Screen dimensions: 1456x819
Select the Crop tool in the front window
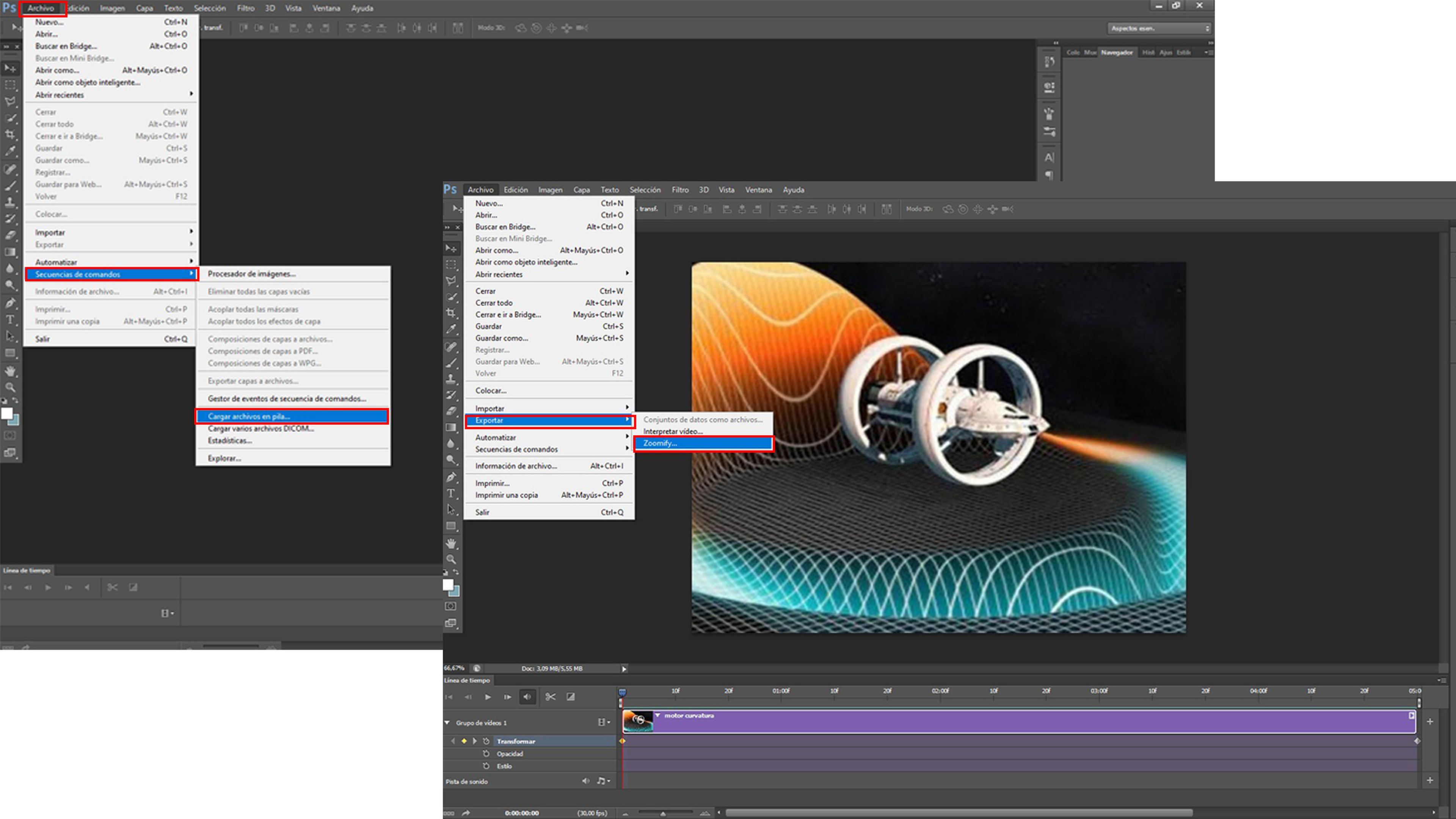tap(451, 312)
